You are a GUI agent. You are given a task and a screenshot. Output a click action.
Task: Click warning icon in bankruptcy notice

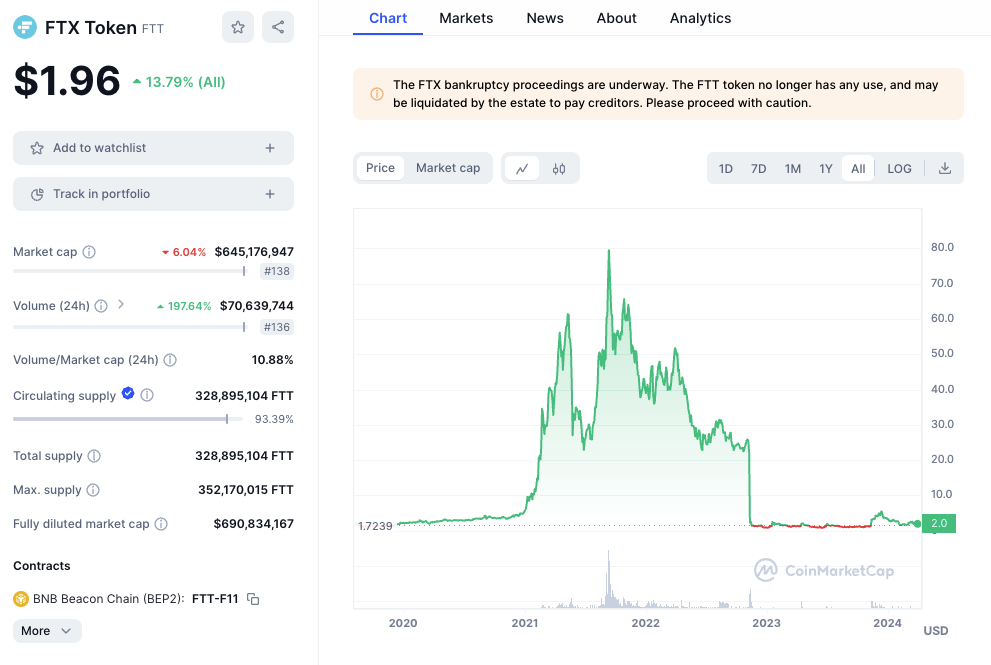click(377, 94)
